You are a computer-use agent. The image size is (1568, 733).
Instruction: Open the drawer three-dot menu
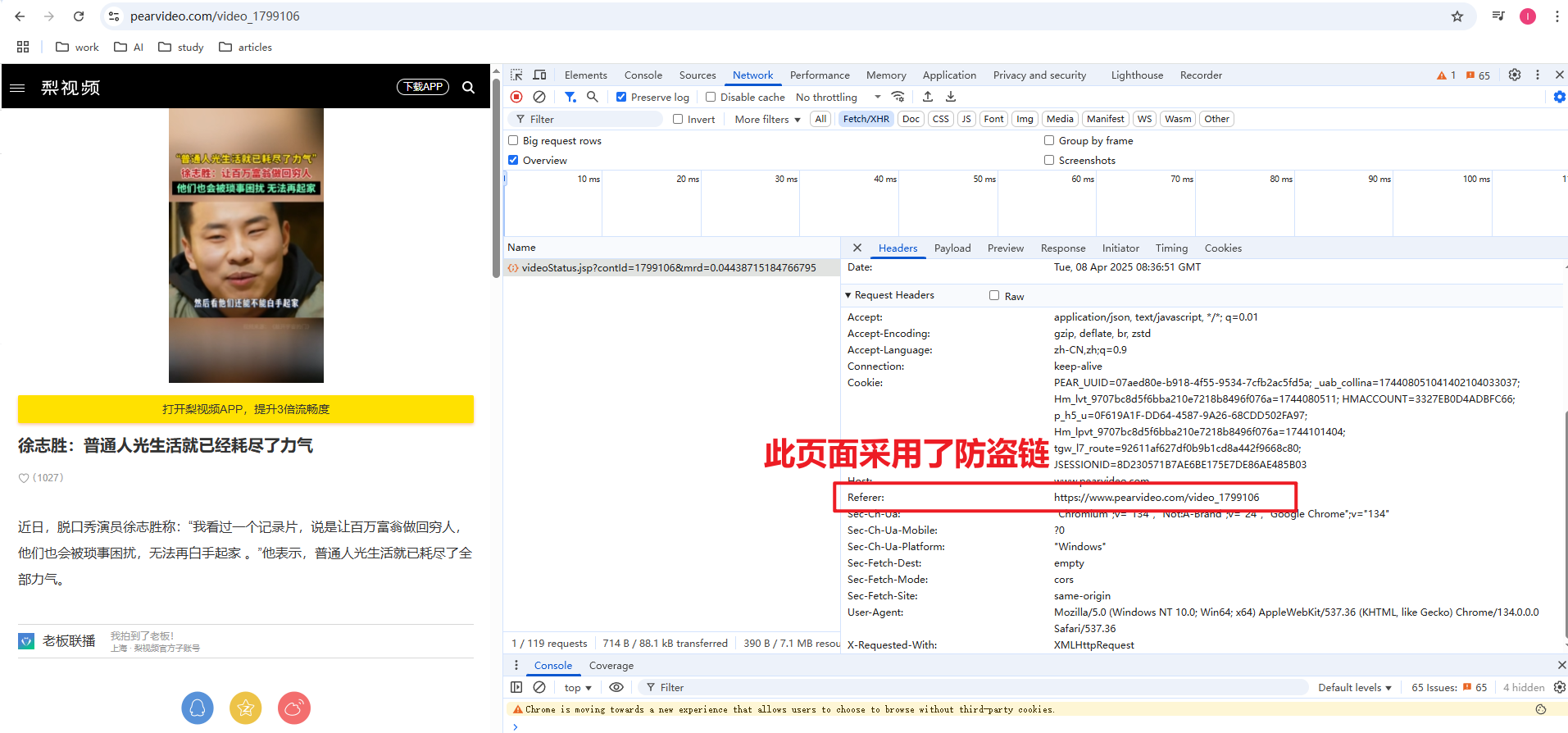516,665
